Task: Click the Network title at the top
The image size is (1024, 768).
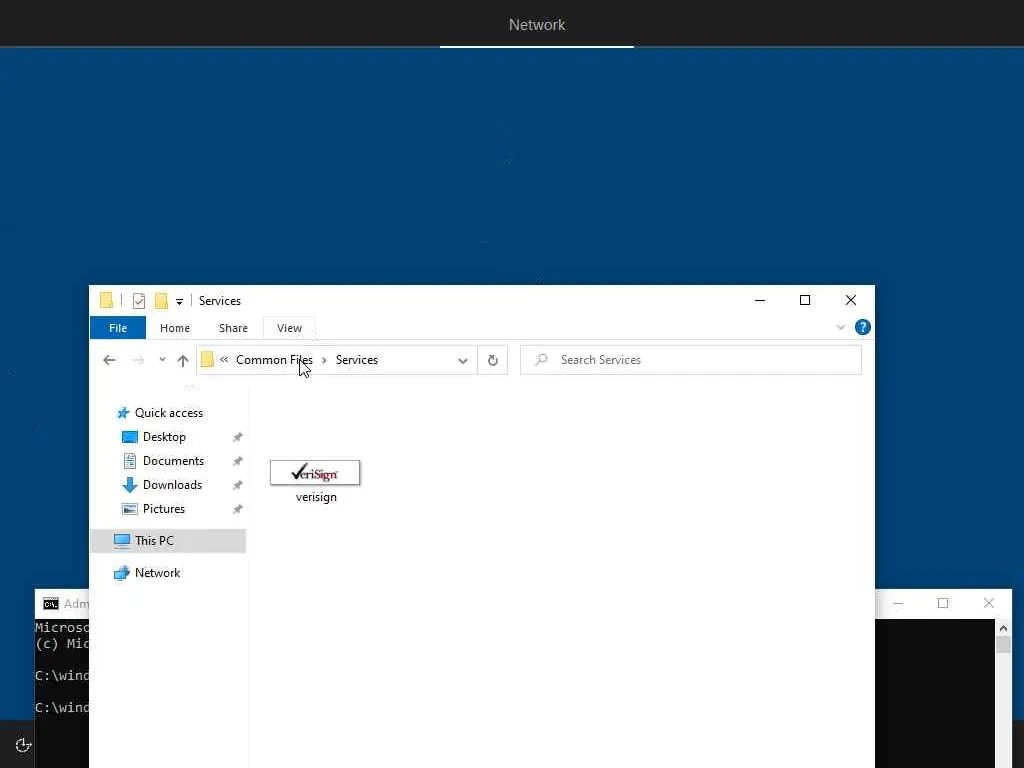Action: tap(537, 25)
